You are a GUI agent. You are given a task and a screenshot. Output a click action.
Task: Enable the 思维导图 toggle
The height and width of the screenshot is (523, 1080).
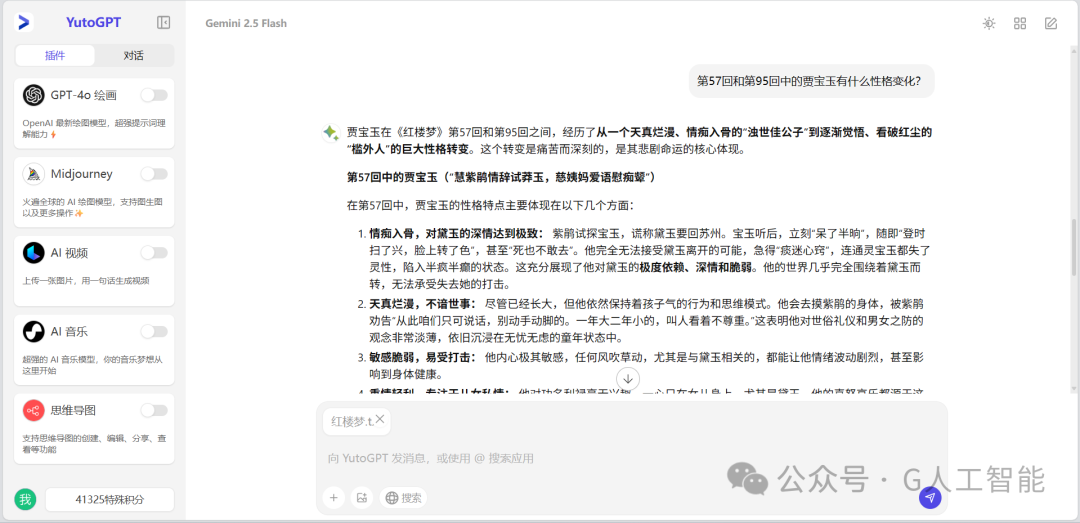point(154,411)
